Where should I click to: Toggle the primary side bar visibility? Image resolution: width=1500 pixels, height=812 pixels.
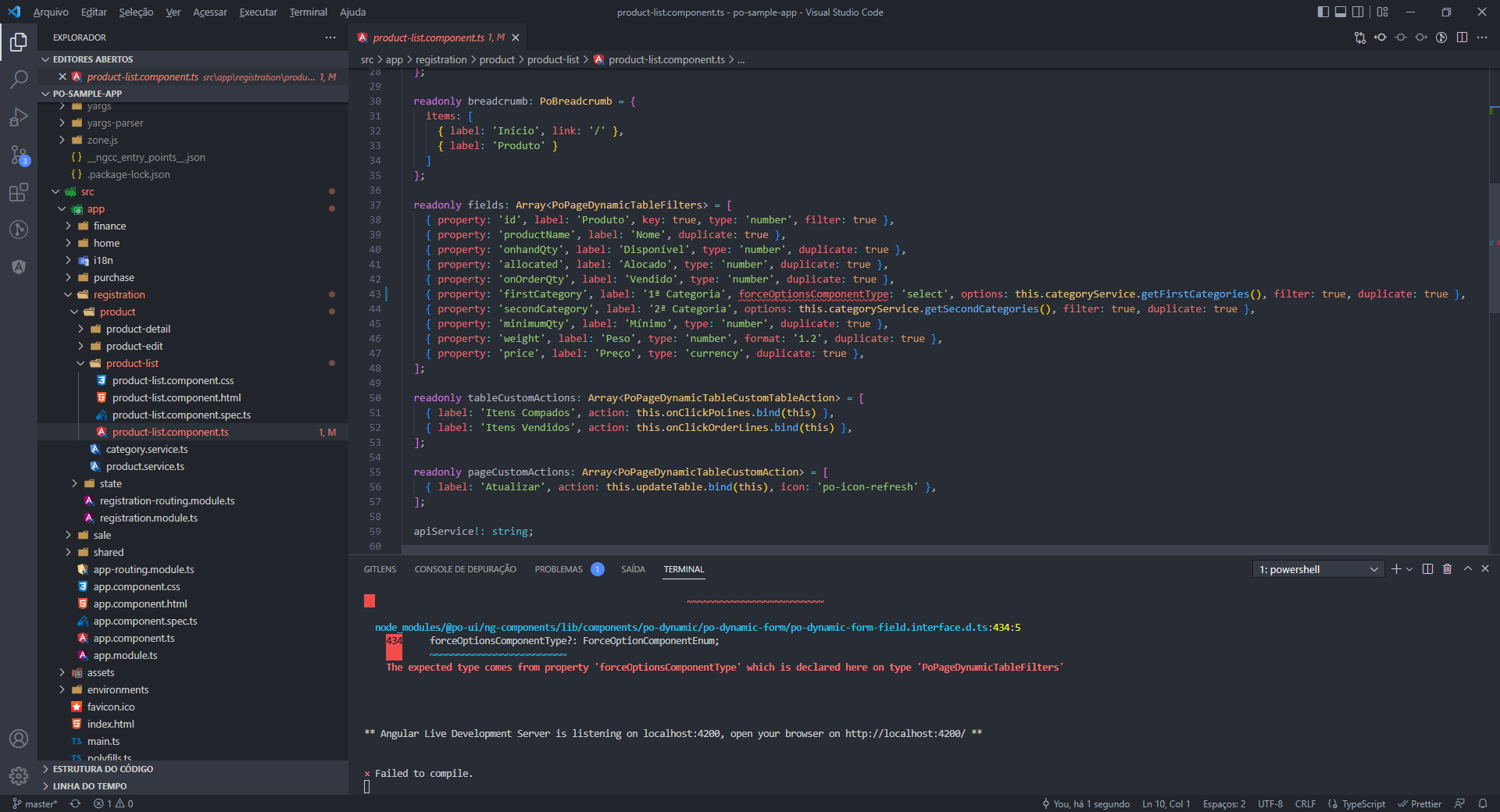(1323, 12)
